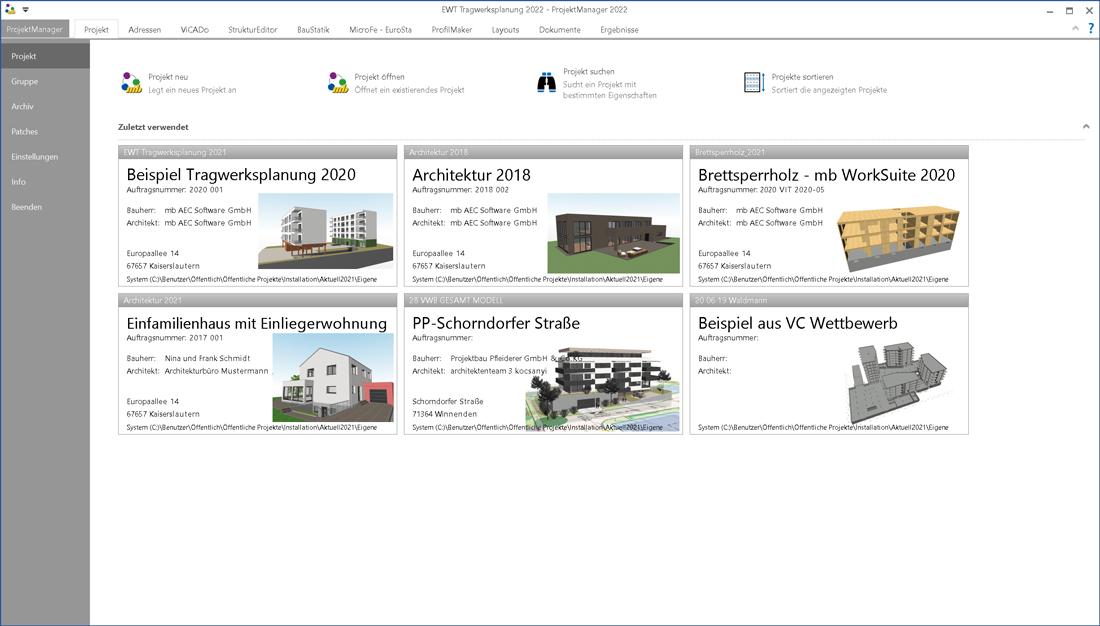
Task: Switch to the Ergebnisse tab
Action: [x=619, y=29]
